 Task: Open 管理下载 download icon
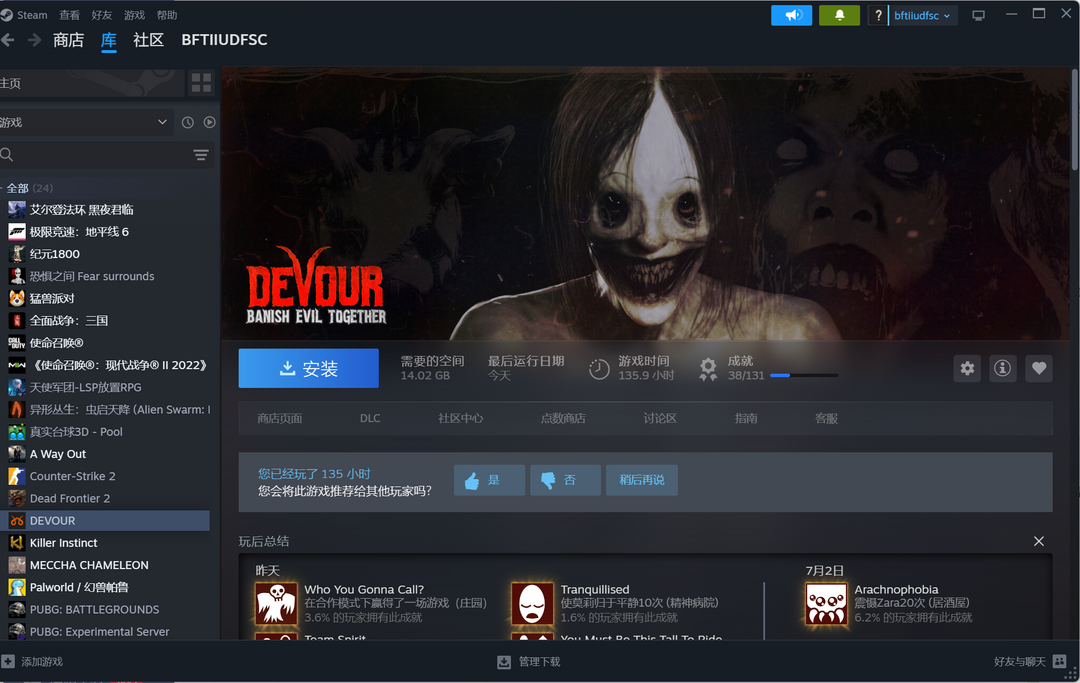click(504, 662)
